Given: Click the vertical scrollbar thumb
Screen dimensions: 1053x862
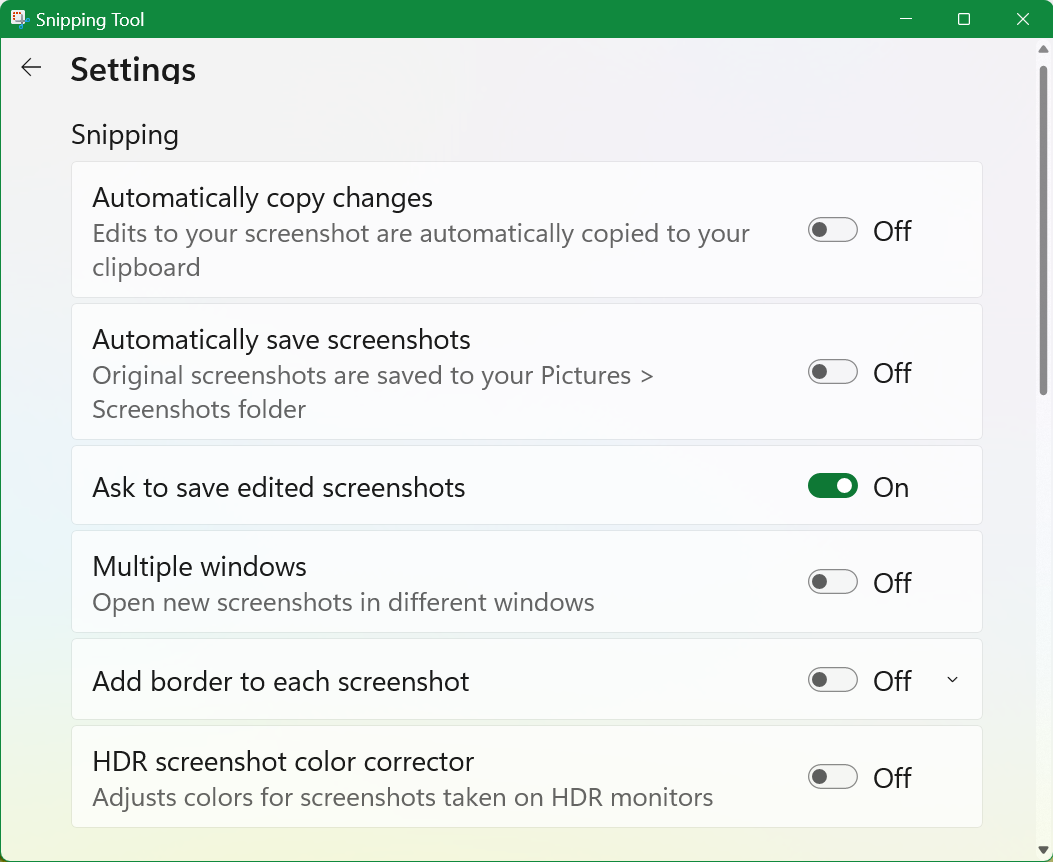Looking at the screenshot, I should pos(1044,230).
